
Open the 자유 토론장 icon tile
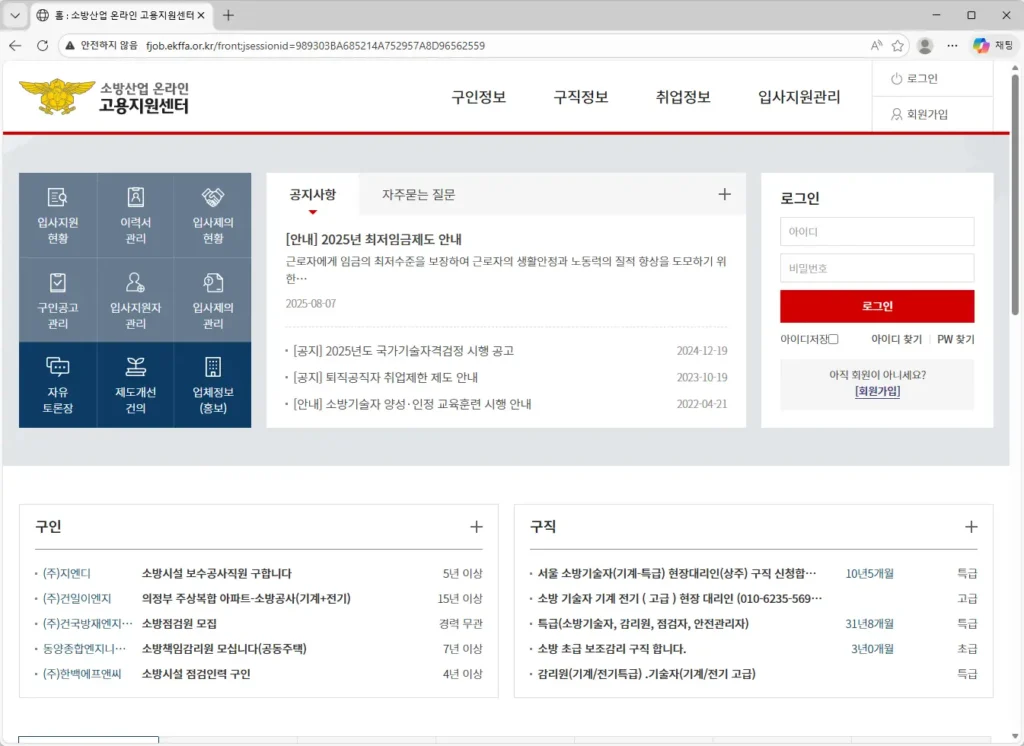tap(58, 384)
